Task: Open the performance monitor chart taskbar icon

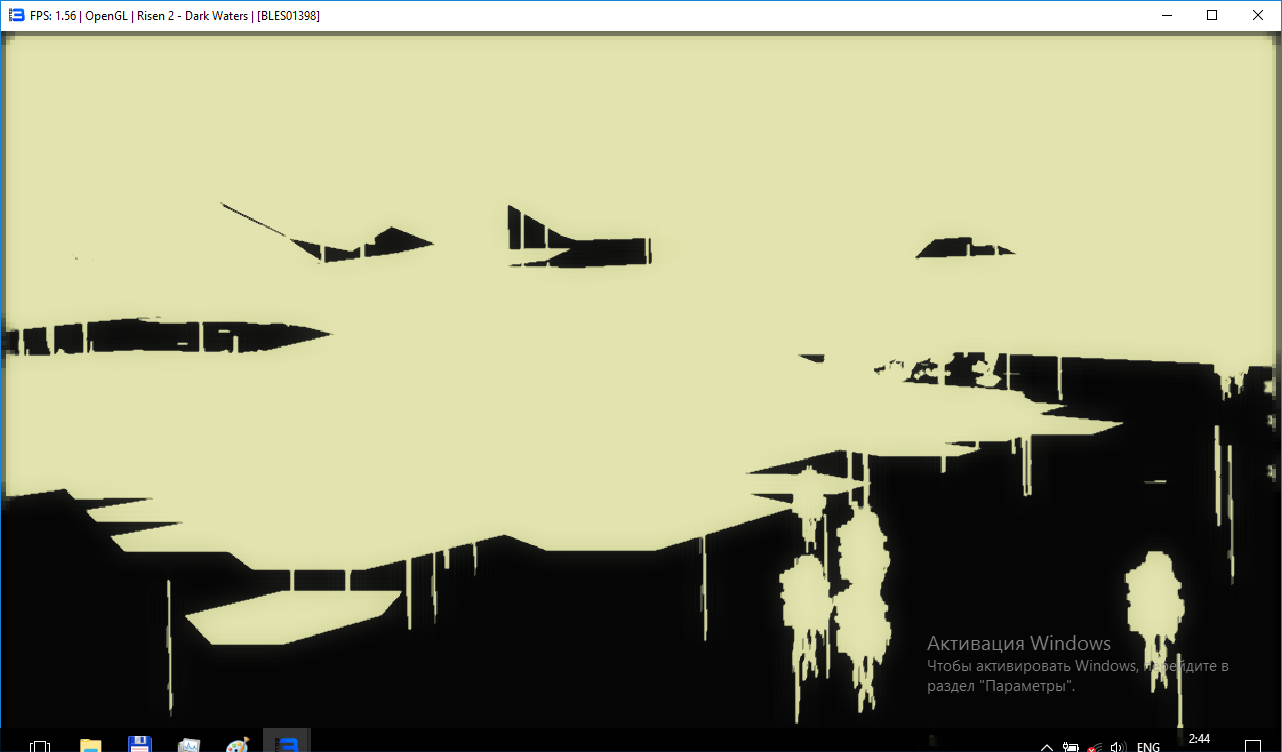Action: pyautogui.click(x=189, y=746)
